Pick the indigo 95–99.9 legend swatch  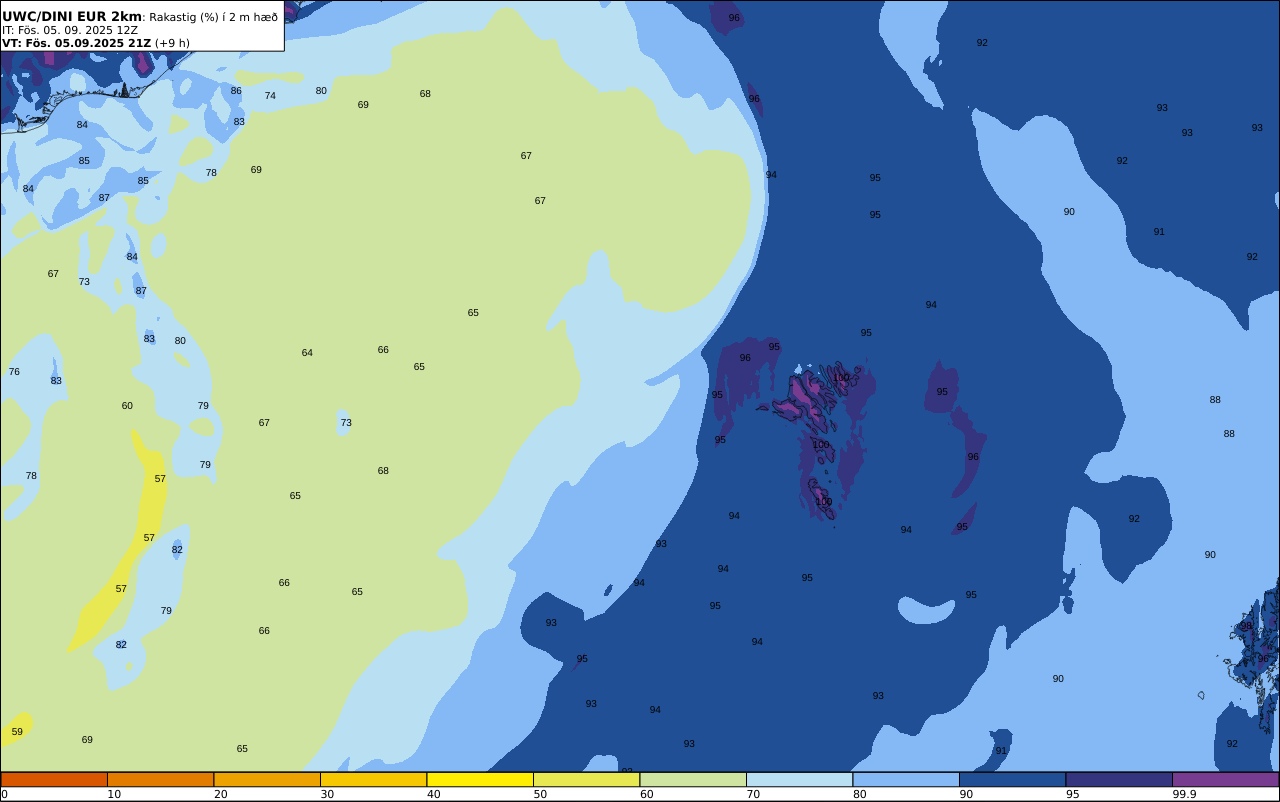point(1119,779)
